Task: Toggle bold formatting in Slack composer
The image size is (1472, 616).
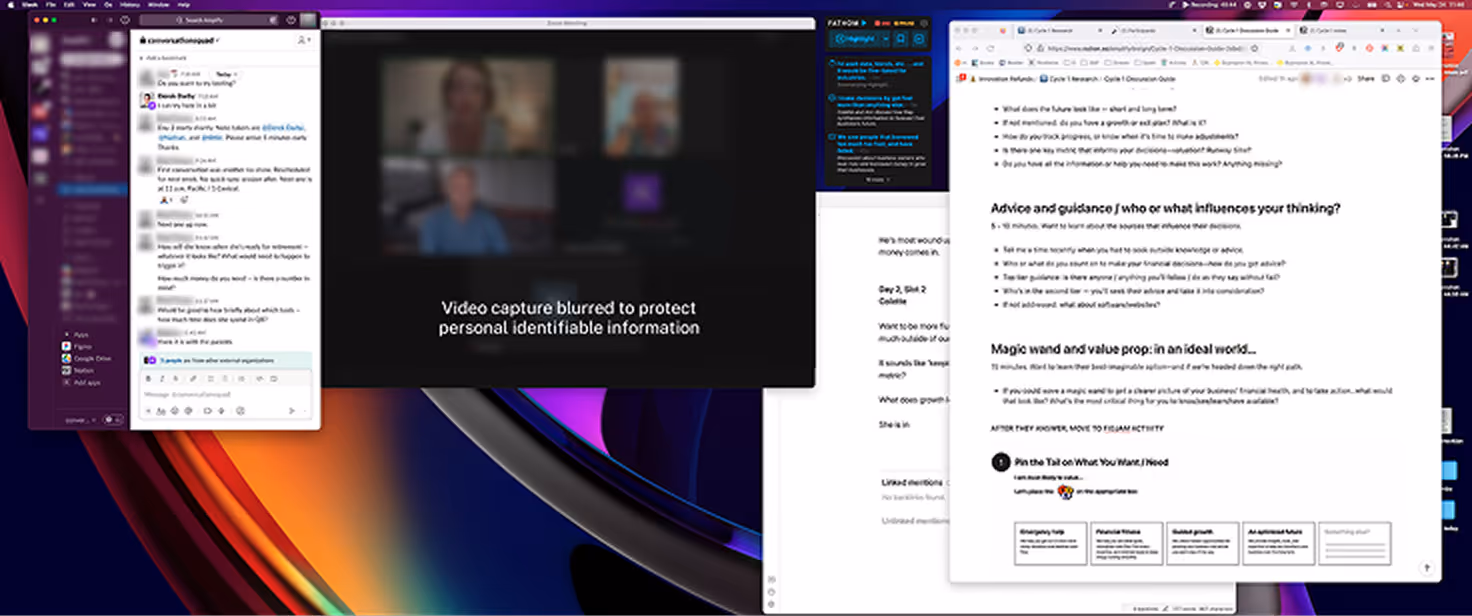Action: [148, 379]
